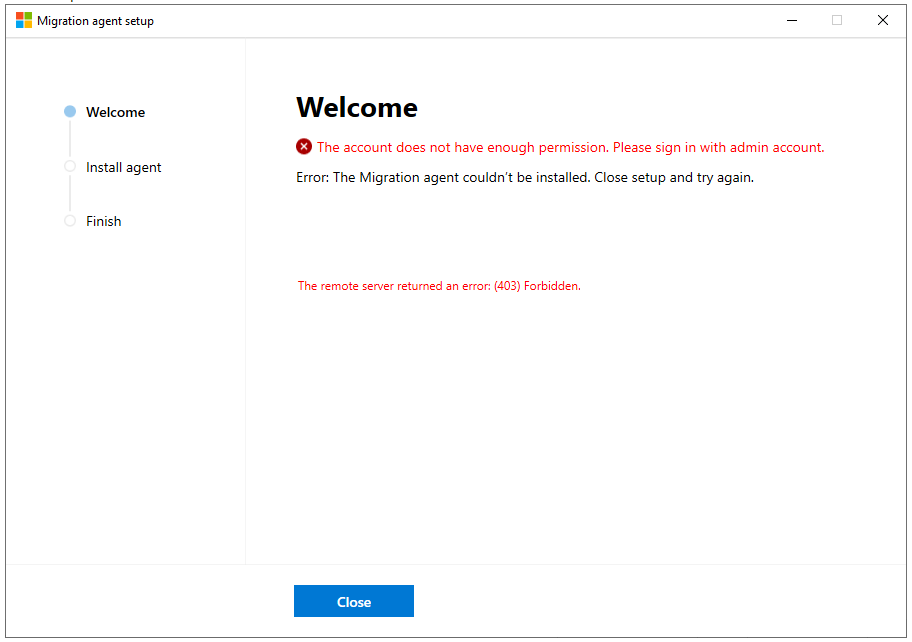Click the permission error message link text

click(x=572, y=147)
